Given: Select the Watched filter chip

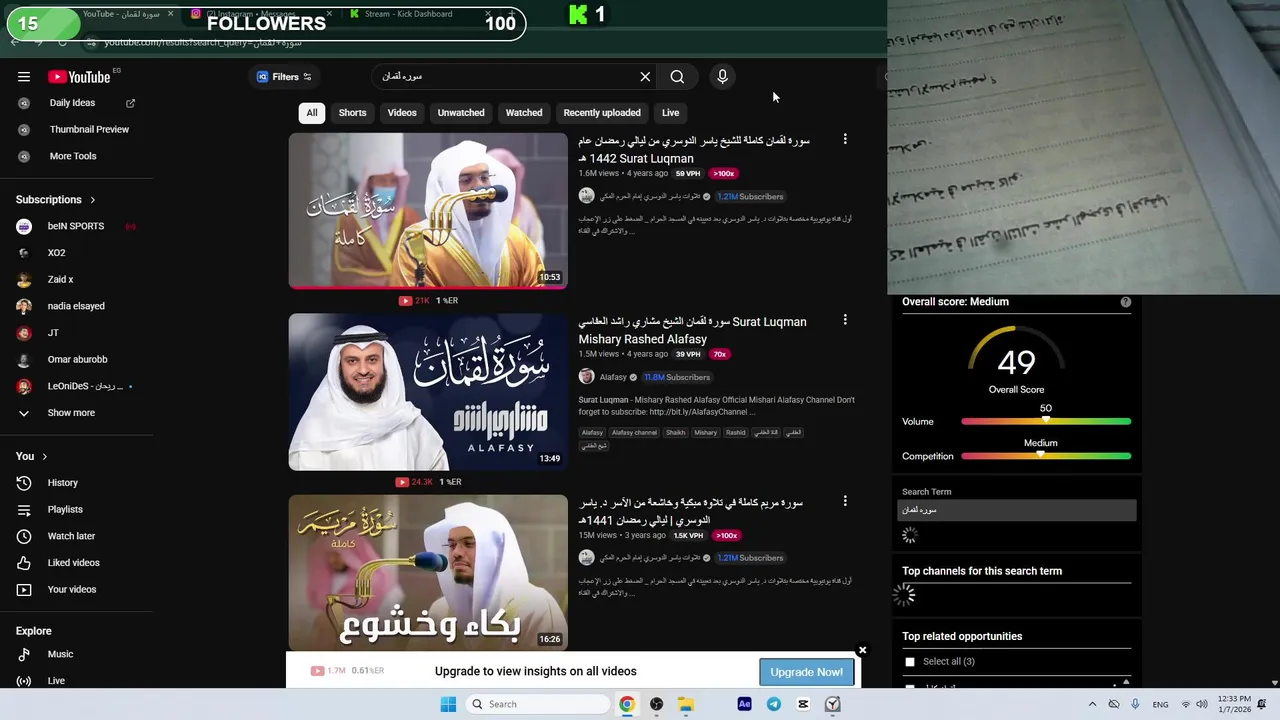Looking at the screenshot, I should [x=524, y=113].
